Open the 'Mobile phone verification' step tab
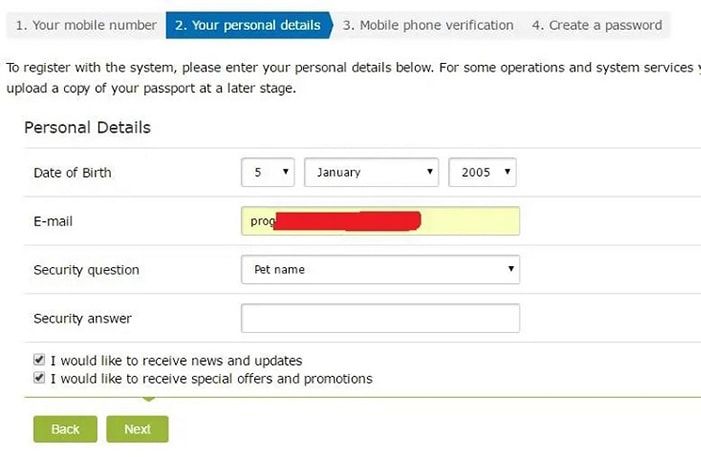 428,25
